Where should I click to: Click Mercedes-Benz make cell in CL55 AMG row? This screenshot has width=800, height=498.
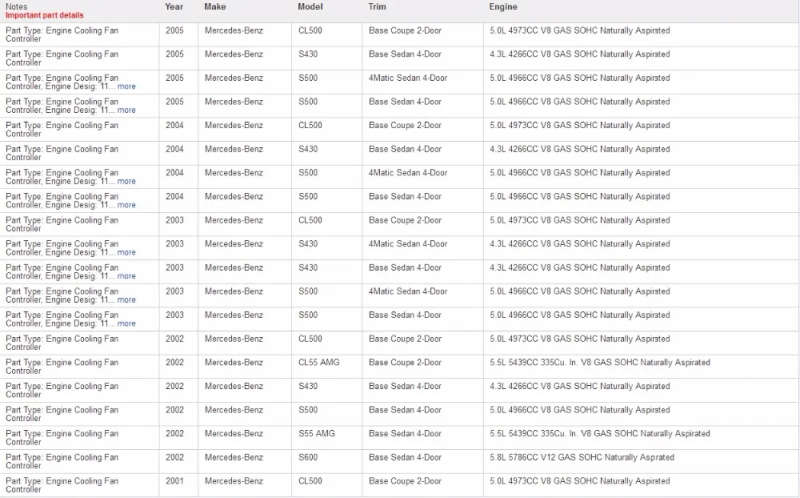(234, 362)
